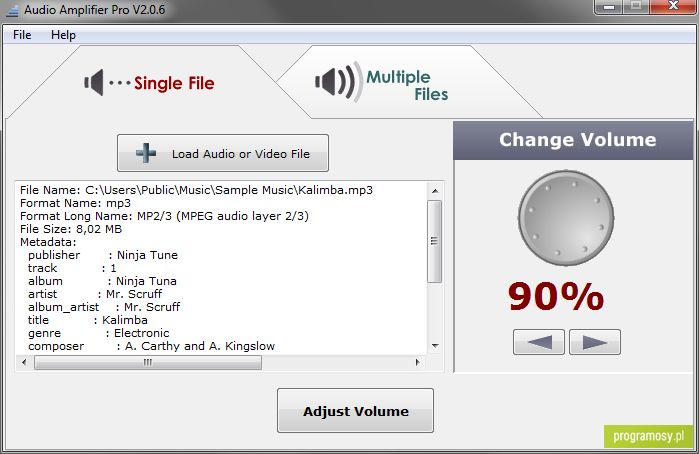Click the 90% volume value
Viewport: 699px width, 454px height.
[556, 296]
